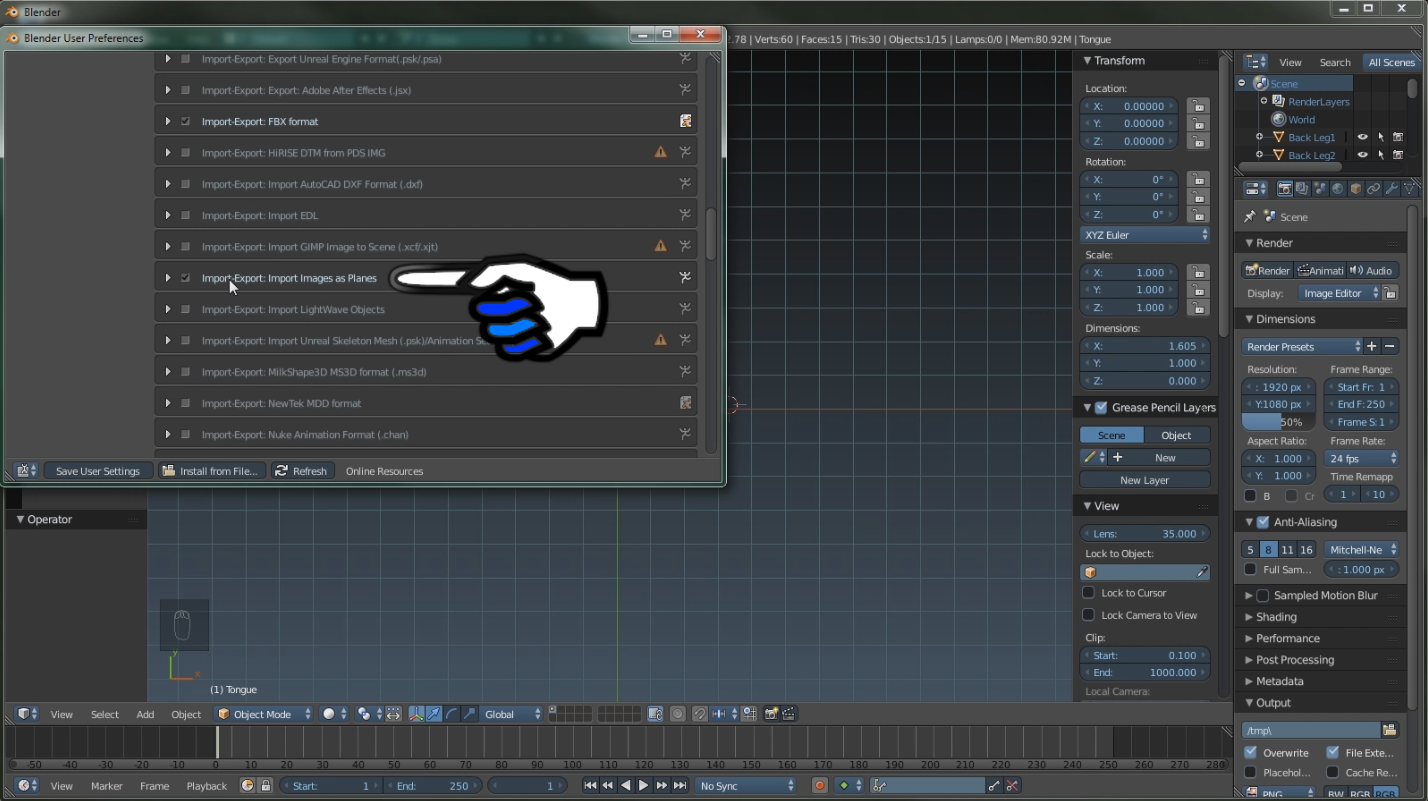Image resolution: width=1428 pixels, height=801 pixels.
Task: Open output folder browser icon
Action: [x=1389, y=730]
